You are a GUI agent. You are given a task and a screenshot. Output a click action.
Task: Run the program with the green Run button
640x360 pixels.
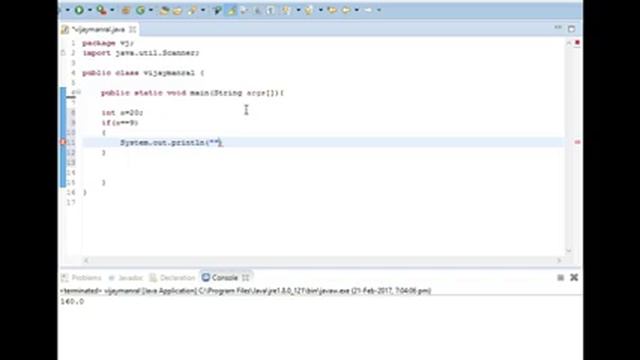click(79, 10)
